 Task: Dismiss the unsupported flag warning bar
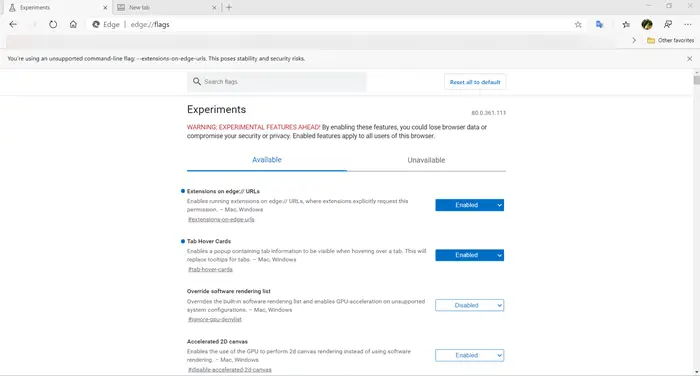tap(690, 58)
